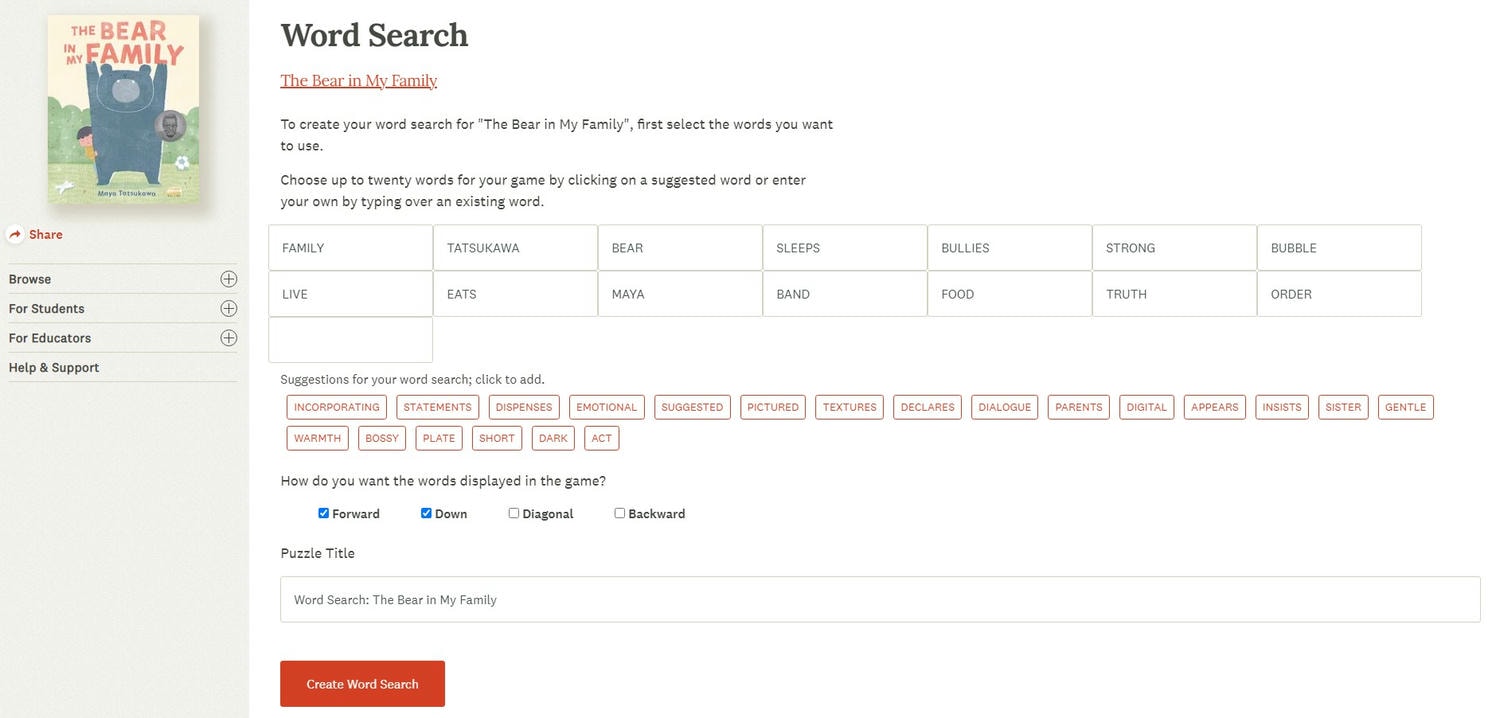Viewport: 1500px width, 718px height.
Task: Expand the For Educators plus icon
Action: [x=229, y=338]
